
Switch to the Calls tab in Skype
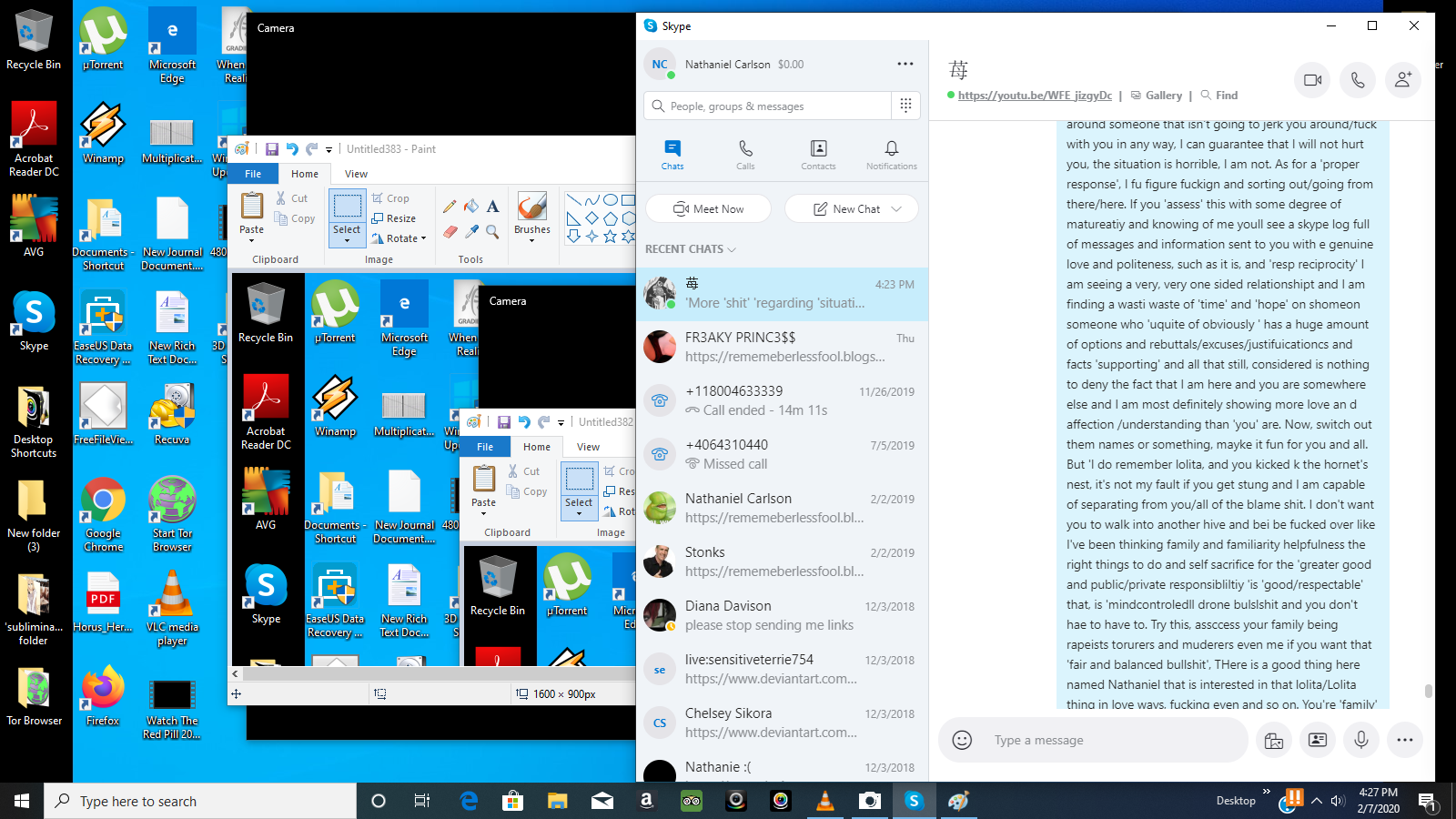[x=745, y=154]
